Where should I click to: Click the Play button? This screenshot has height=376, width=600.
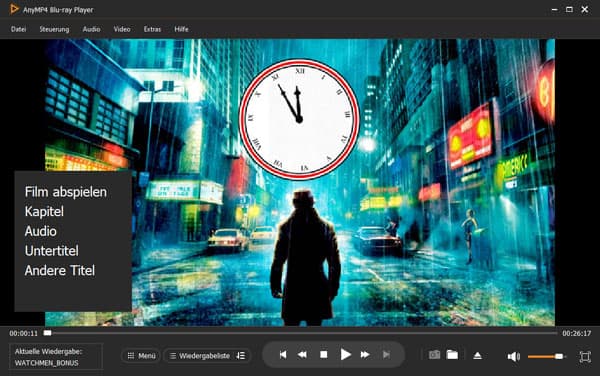click(345, 355)
